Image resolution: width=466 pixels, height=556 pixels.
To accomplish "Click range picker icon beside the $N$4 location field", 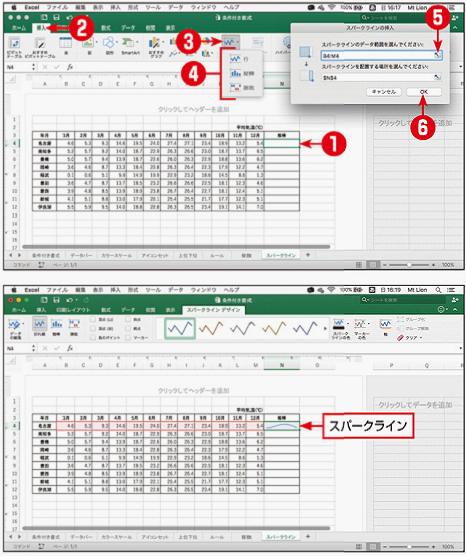I will 438,77.
